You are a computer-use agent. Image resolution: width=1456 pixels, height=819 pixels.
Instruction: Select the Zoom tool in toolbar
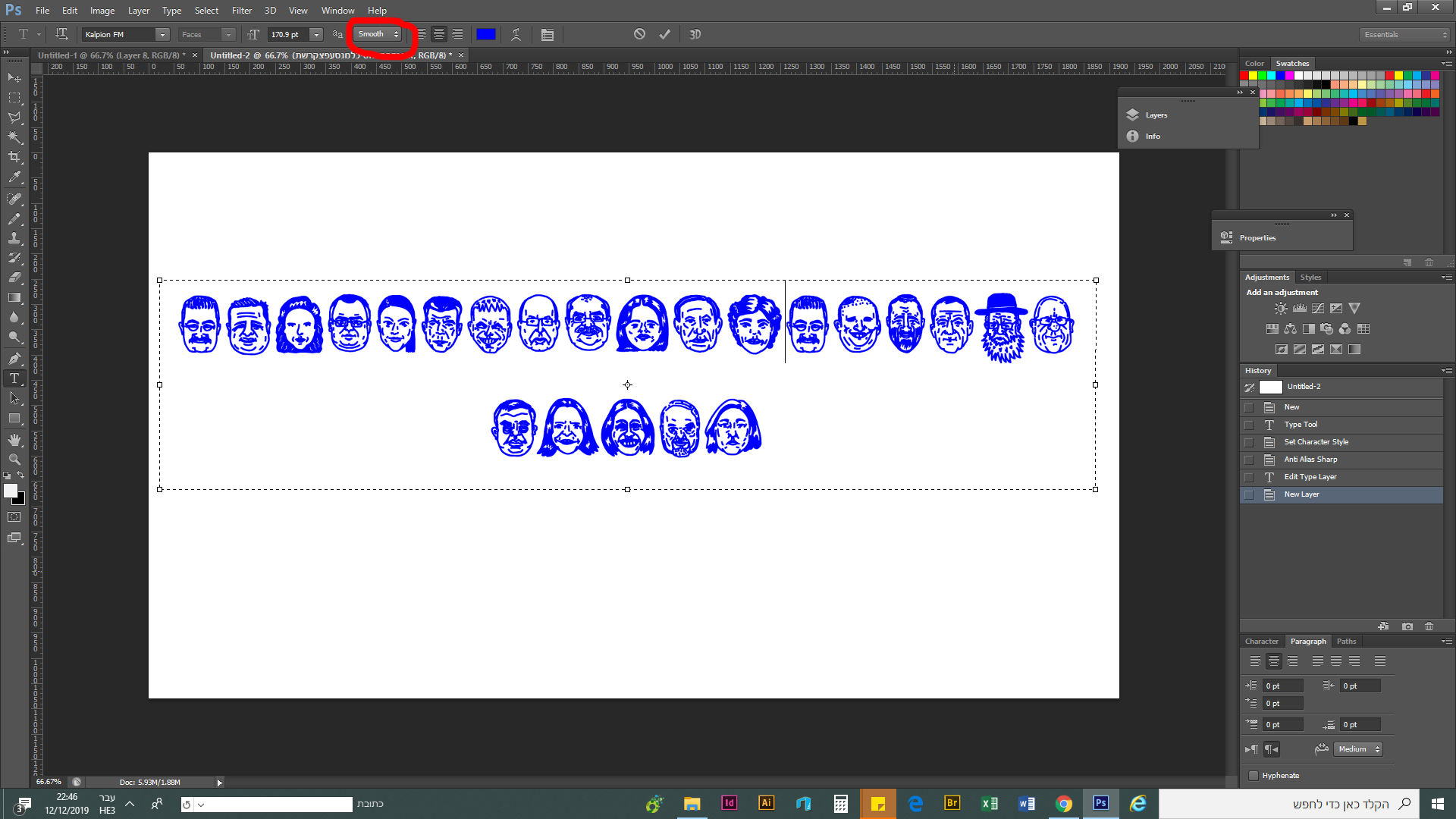pos(14,460)
